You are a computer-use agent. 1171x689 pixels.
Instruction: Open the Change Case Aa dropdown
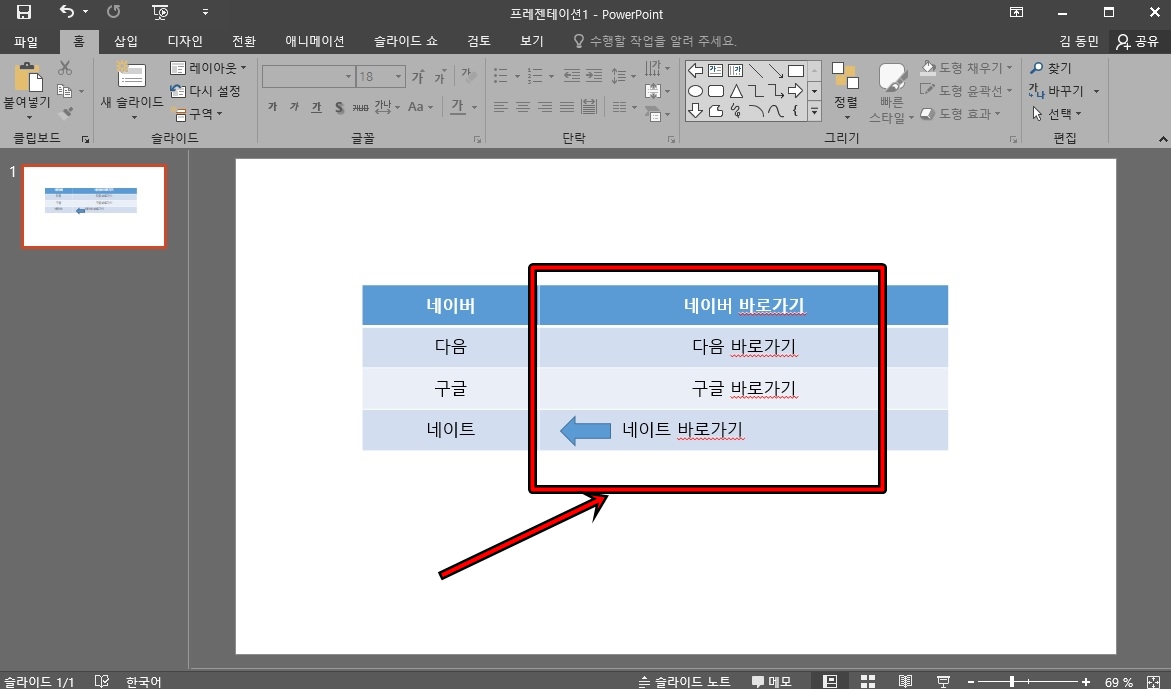point(420,107)
